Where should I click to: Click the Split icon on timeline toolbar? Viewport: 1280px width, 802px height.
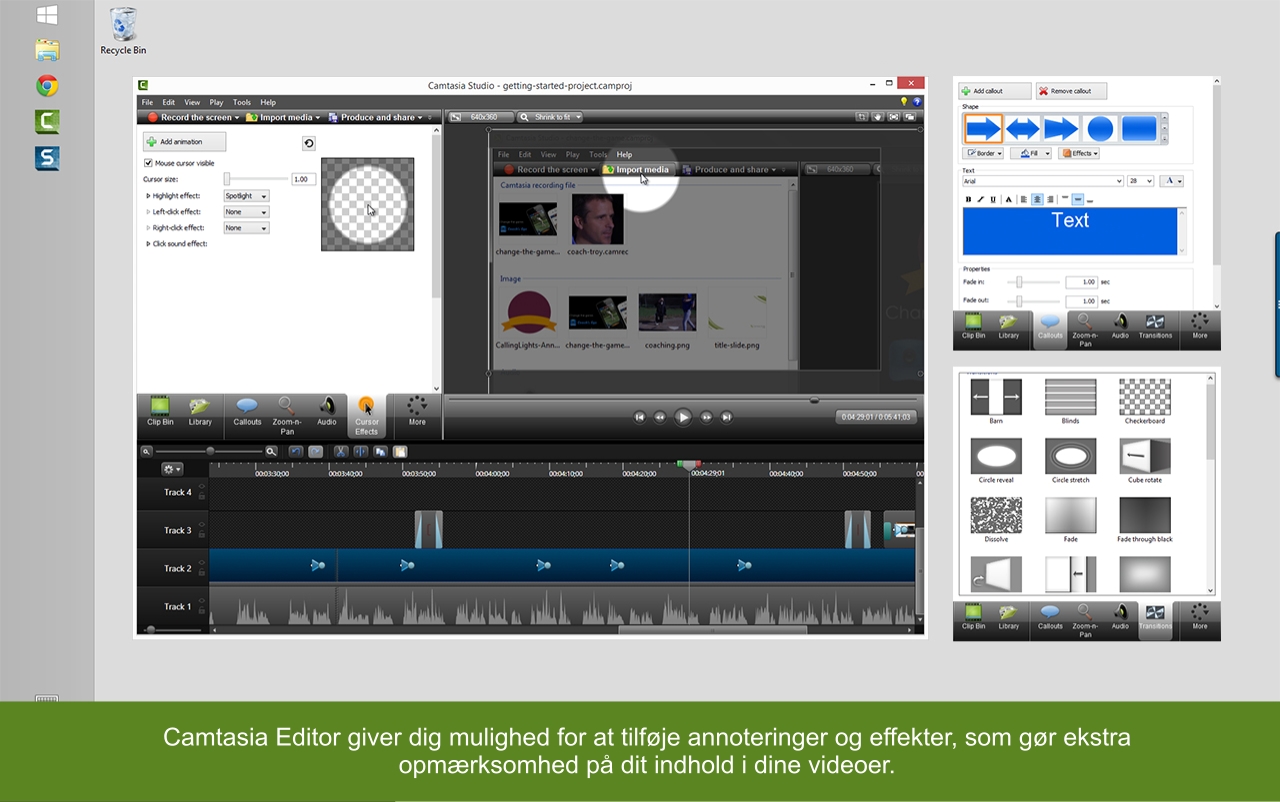coord(360,452)
